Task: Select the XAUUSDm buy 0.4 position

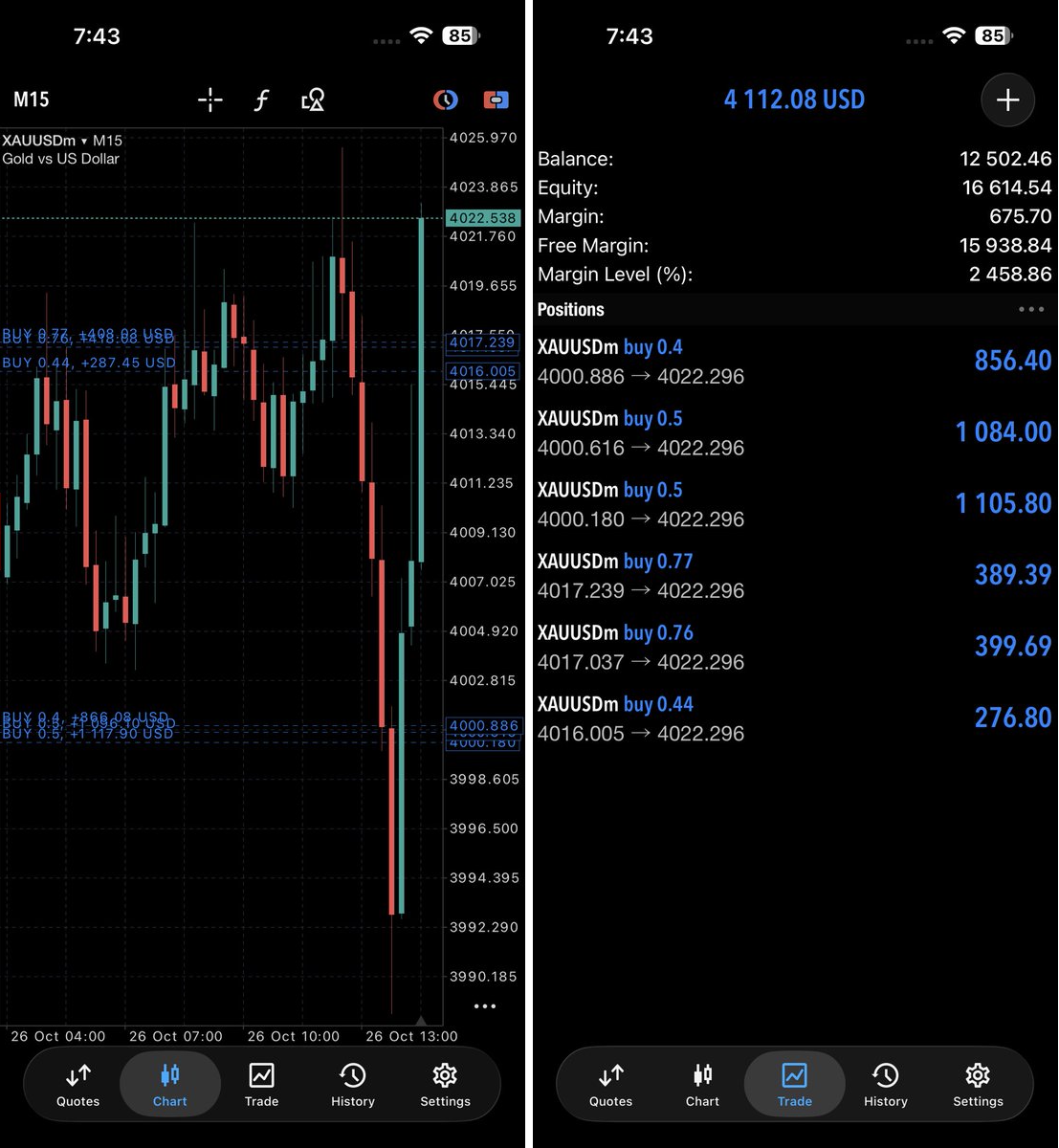Action: (794, 362)
